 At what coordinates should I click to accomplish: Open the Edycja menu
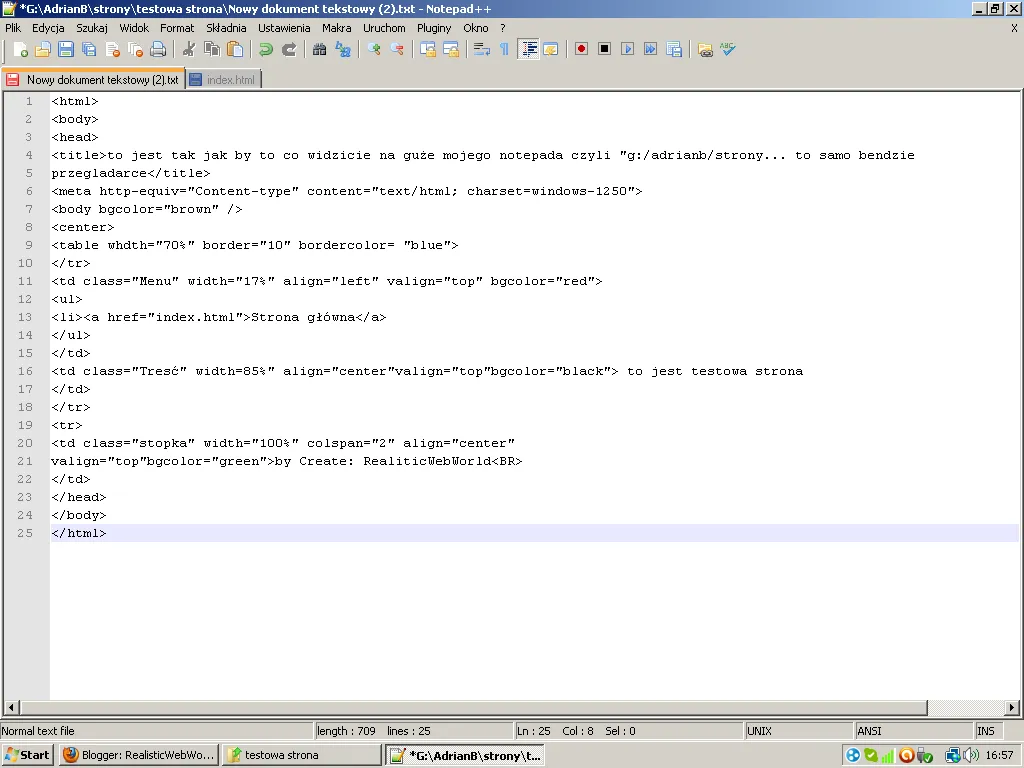(48, 28)
